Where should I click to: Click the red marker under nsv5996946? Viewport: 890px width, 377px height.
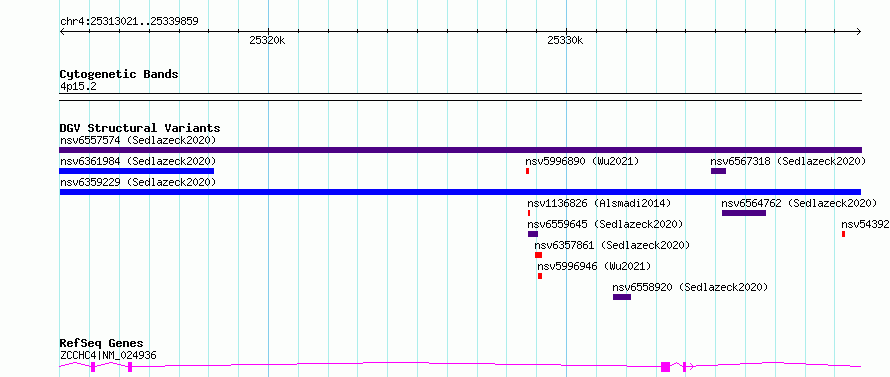tap(540, 276)
